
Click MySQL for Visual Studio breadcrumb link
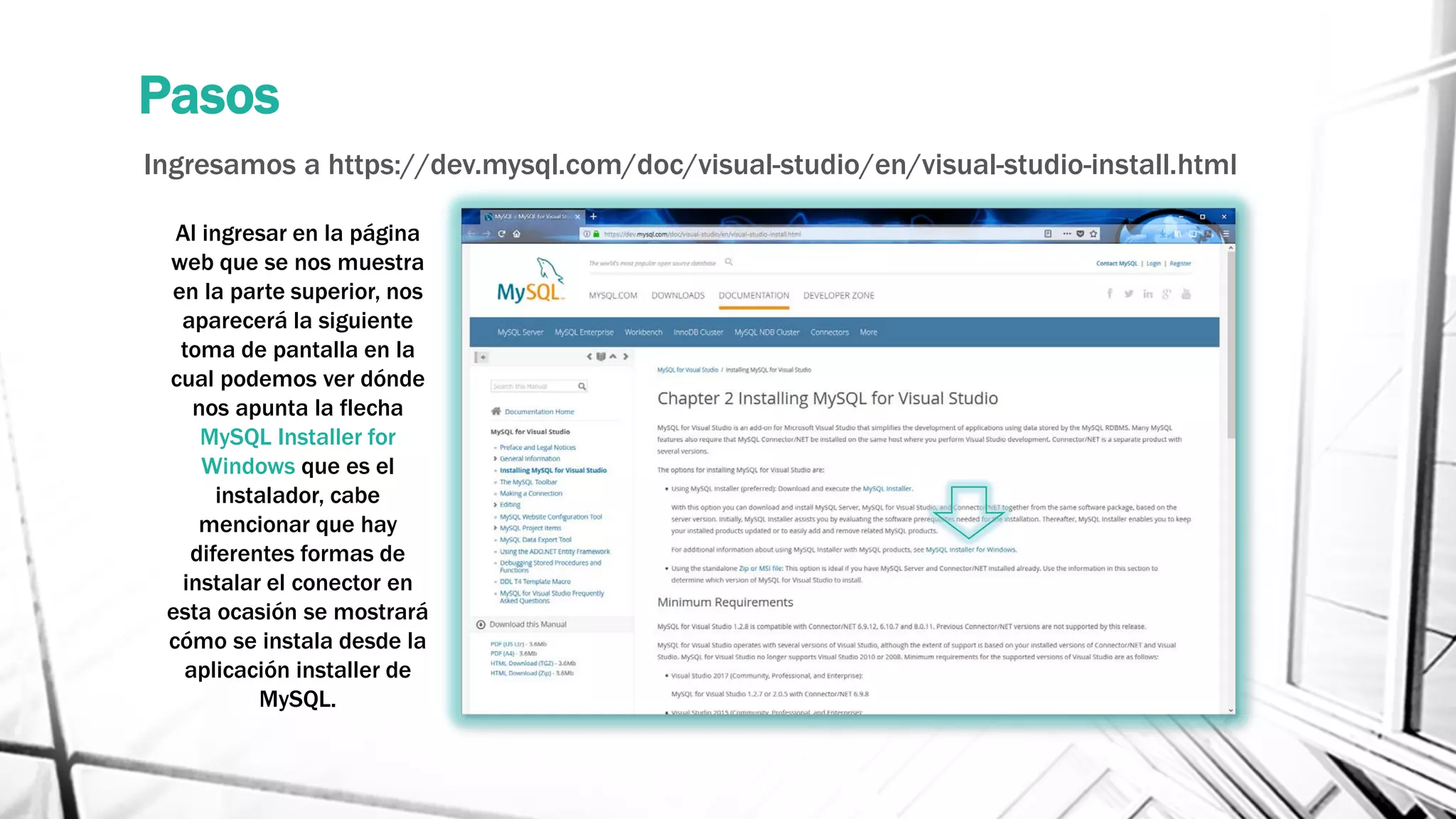(x=687, y=370)
